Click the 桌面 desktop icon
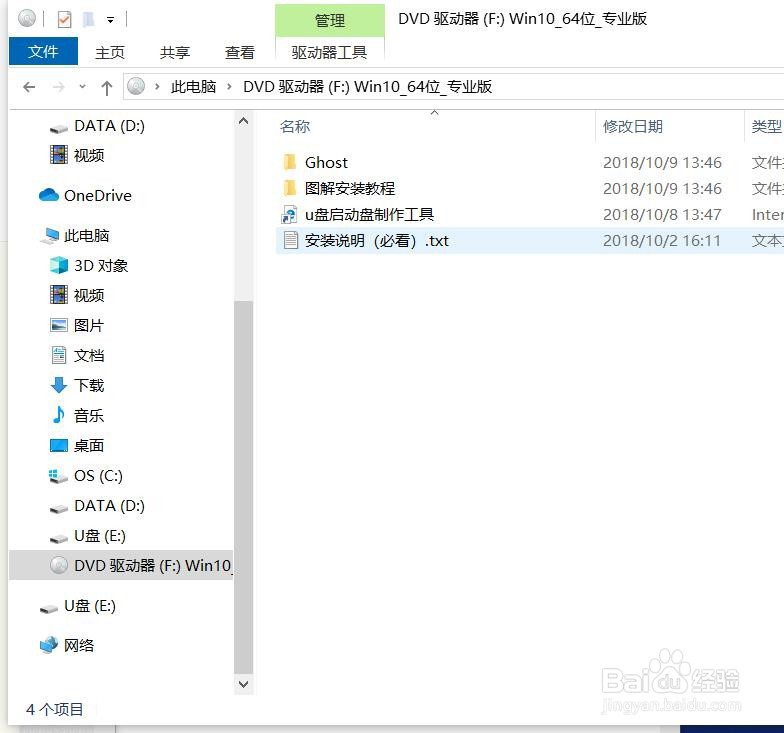 (x=59, y=445)
